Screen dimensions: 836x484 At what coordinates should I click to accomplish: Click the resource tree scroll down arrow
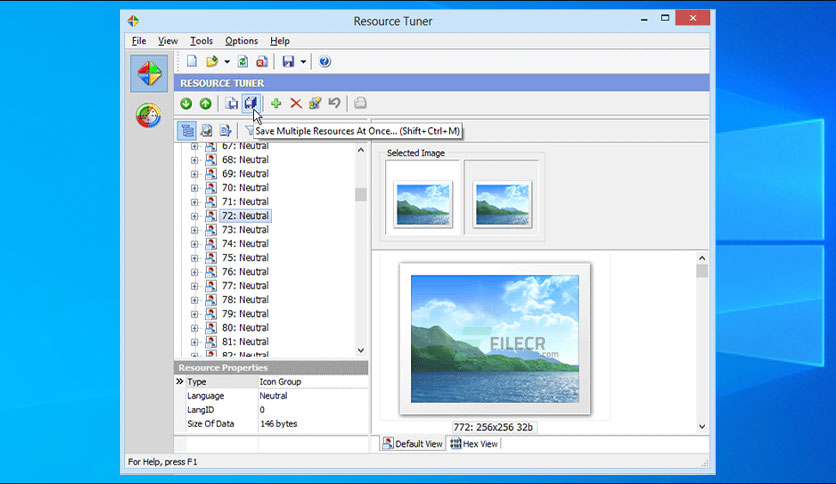pos(361,350)
